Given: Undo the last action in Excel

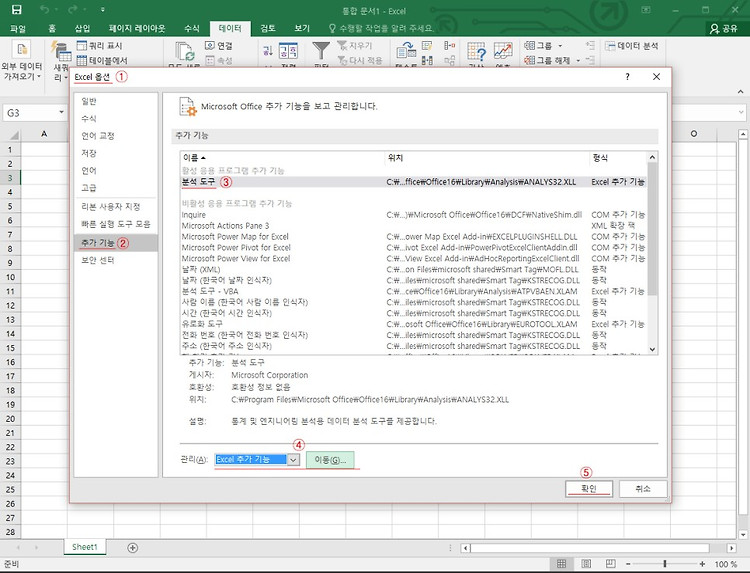Looking at the screenshot, I should point(44,10).
